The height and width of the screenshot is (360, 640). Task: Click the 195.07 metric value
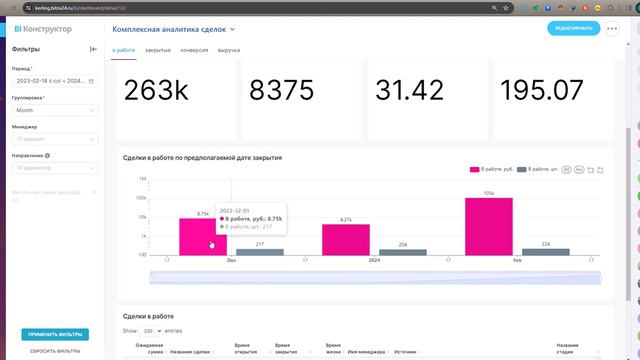(542, 90)
